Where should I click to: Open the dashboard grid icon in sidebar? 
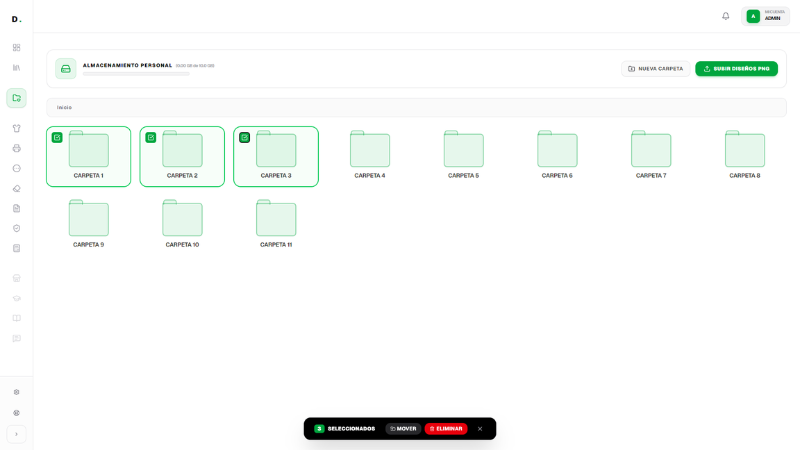tap(16, 47)
